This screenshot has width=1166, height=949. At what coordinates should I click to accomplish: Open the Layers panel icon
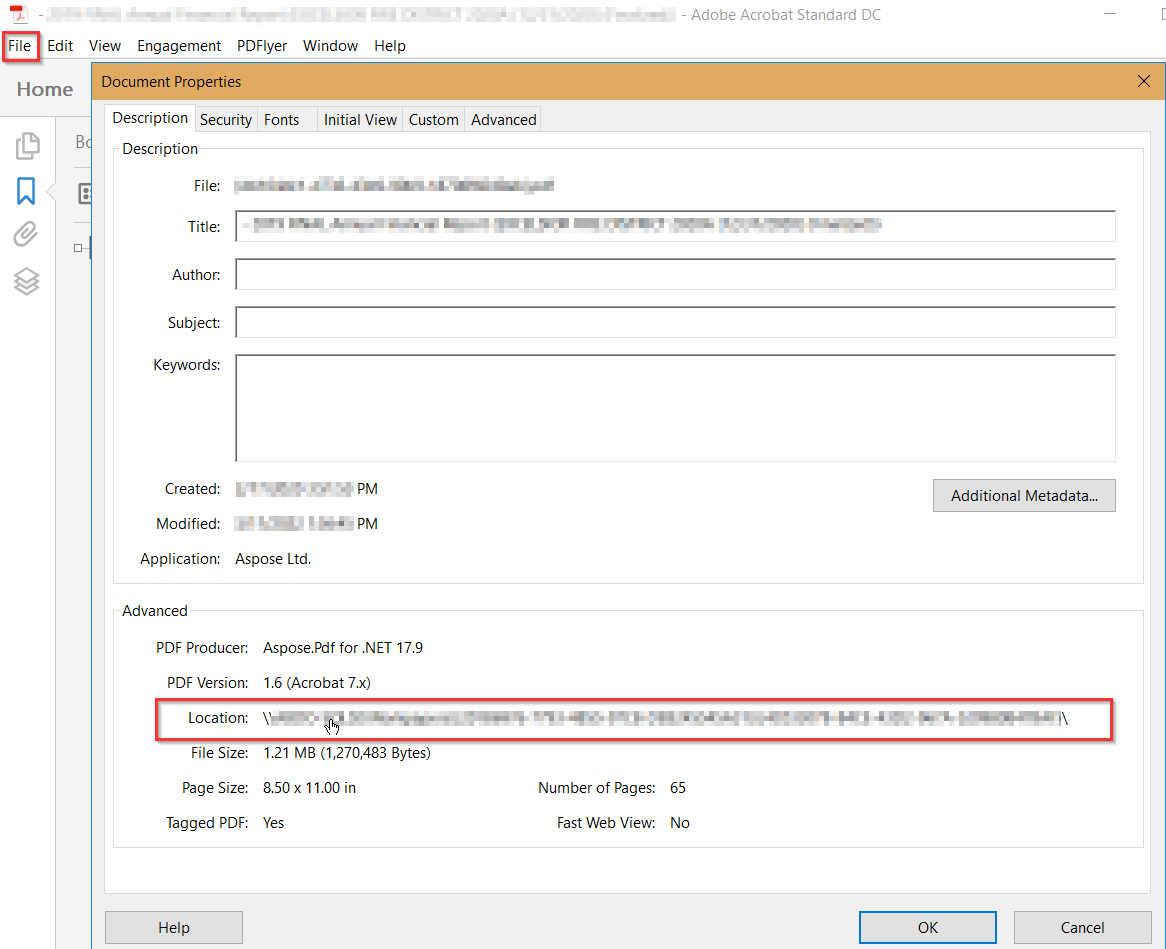(27, 281)
